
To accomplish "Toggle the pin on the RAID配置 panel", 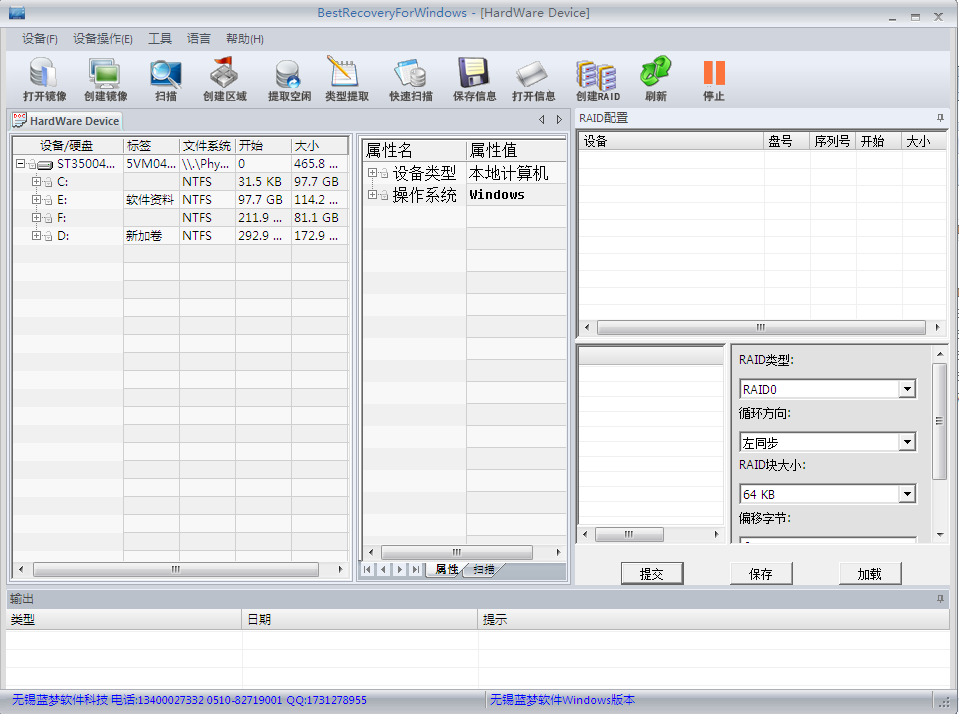I will [939, 118].
